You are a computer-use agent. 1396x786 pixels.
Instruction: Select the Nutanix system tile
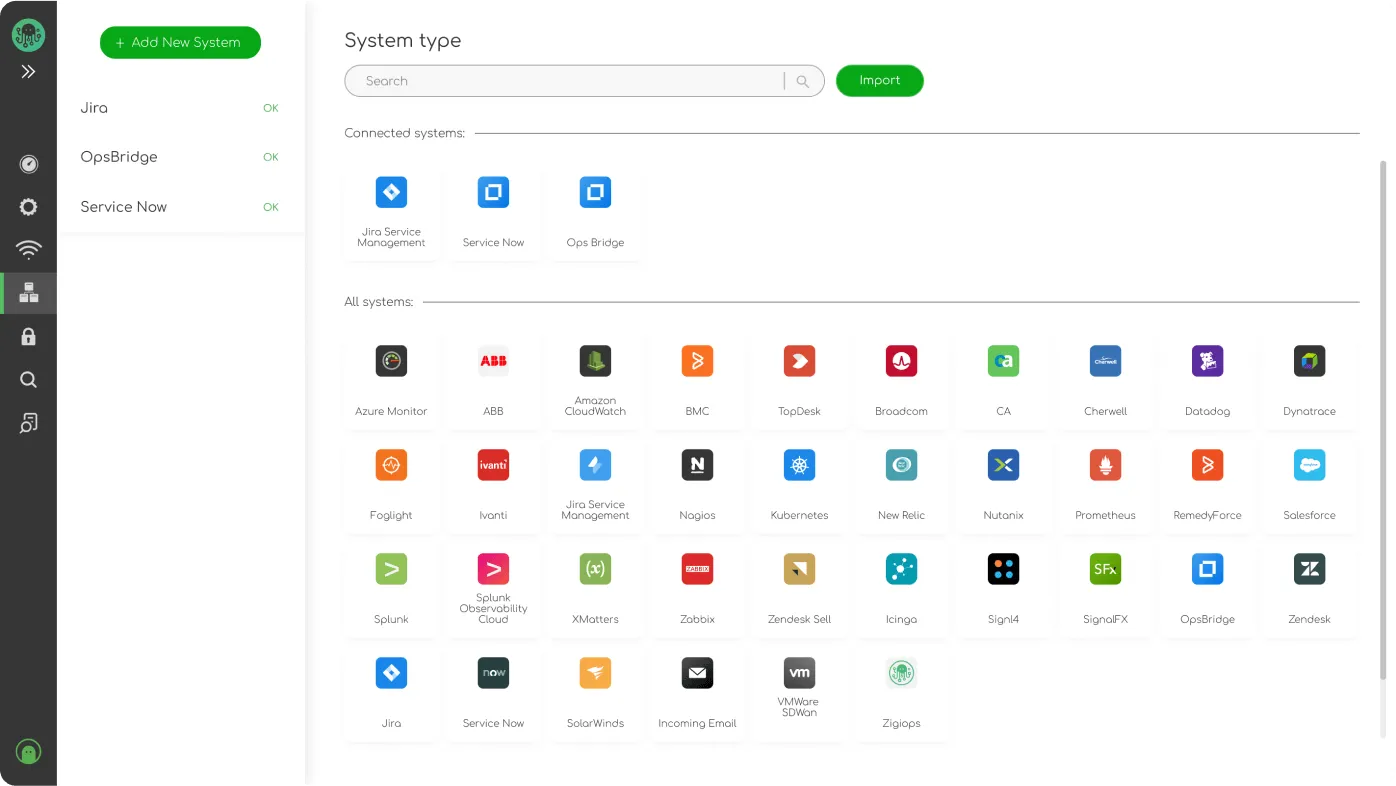click(1003, 486)
